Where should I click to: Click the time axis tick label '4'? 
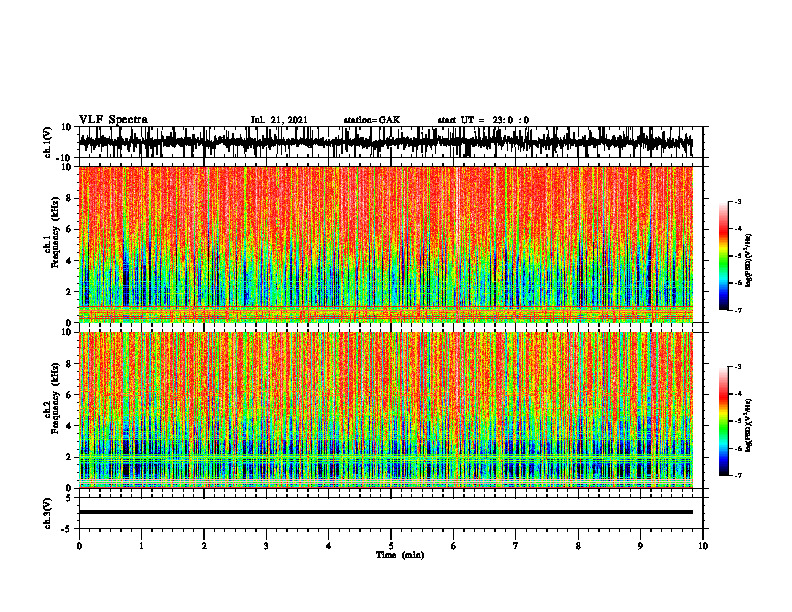[329, 546]
